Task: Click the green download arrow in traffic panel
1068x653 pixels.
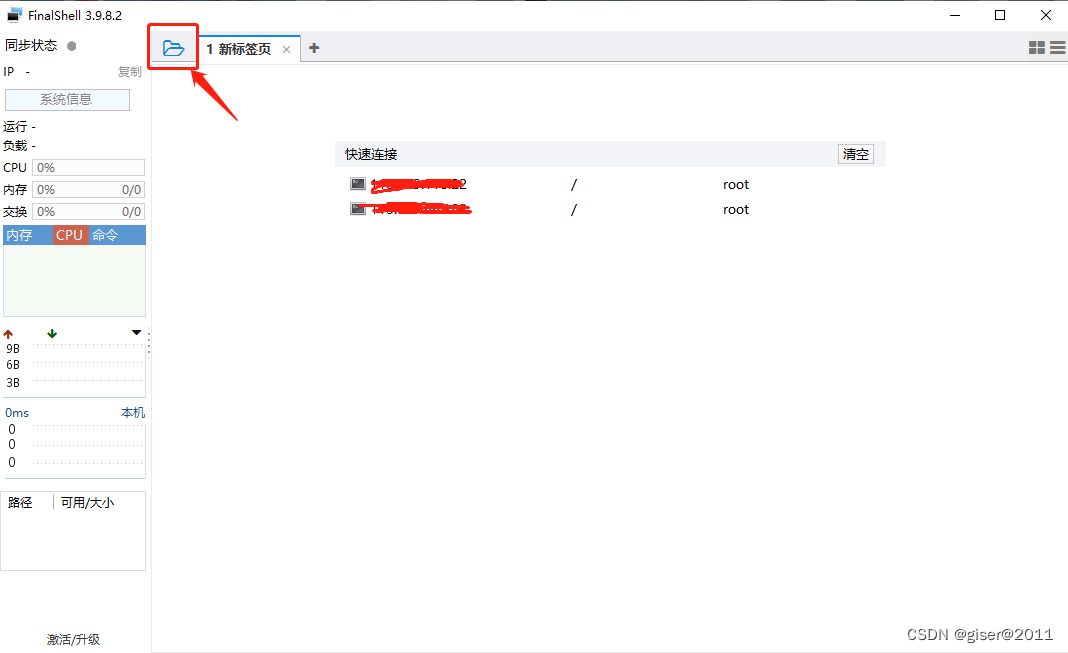Action: pyautogui.click(x=51, y=332)
